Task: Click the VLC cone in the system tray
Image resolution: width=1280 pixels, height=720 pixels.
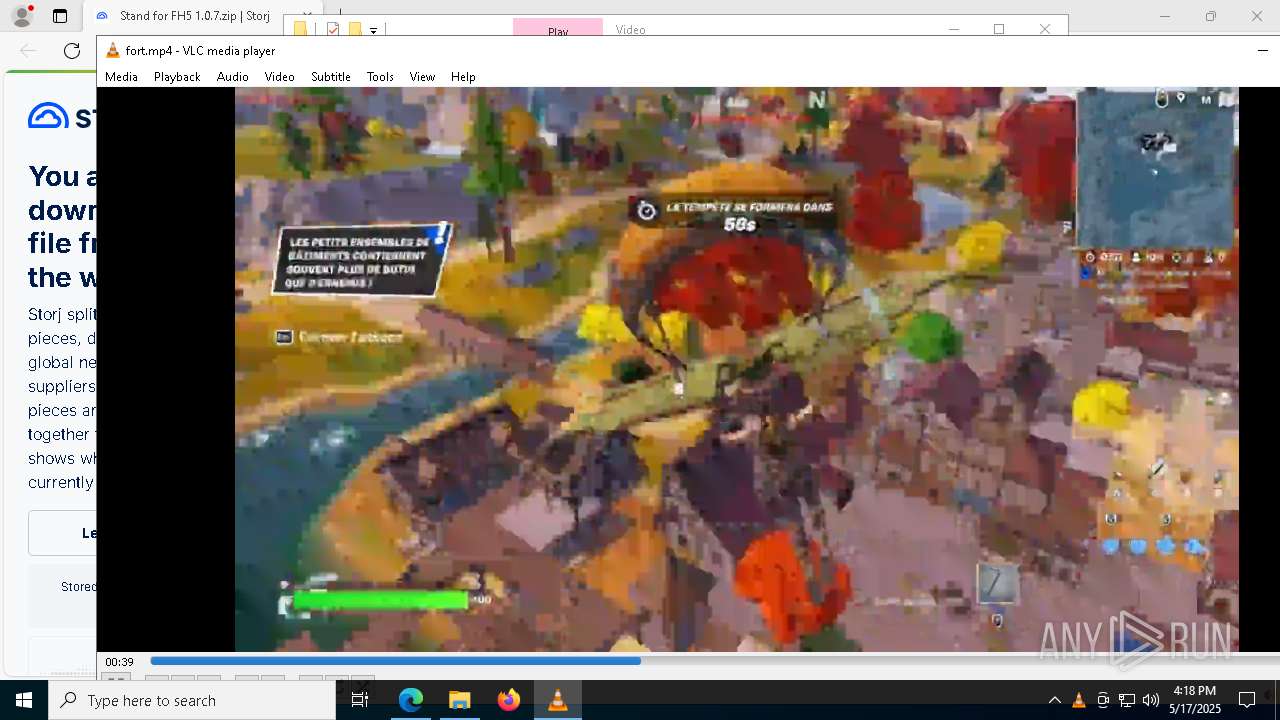Action: [x=1078, y=700]
